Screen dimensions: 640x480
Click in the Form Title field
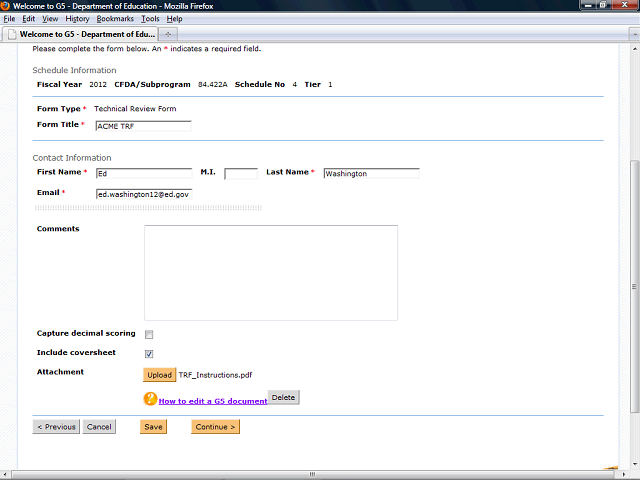[x=143, y=126]
